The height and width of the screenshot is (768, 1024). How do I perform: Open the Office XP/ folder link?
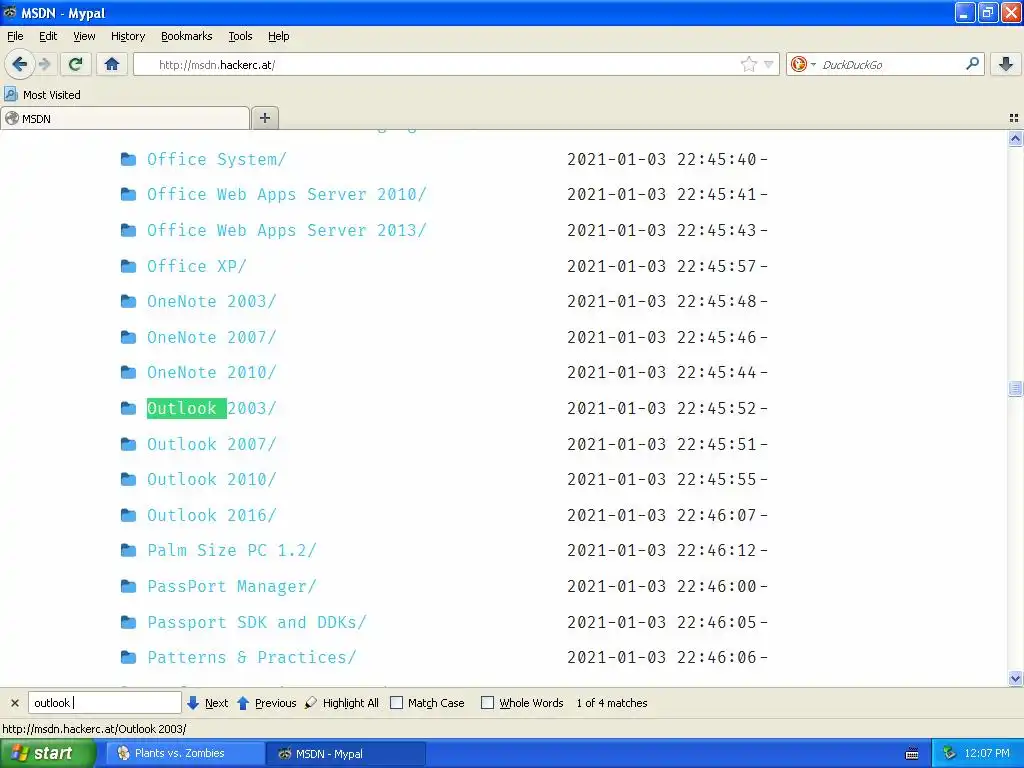click(x=197, y=266)
